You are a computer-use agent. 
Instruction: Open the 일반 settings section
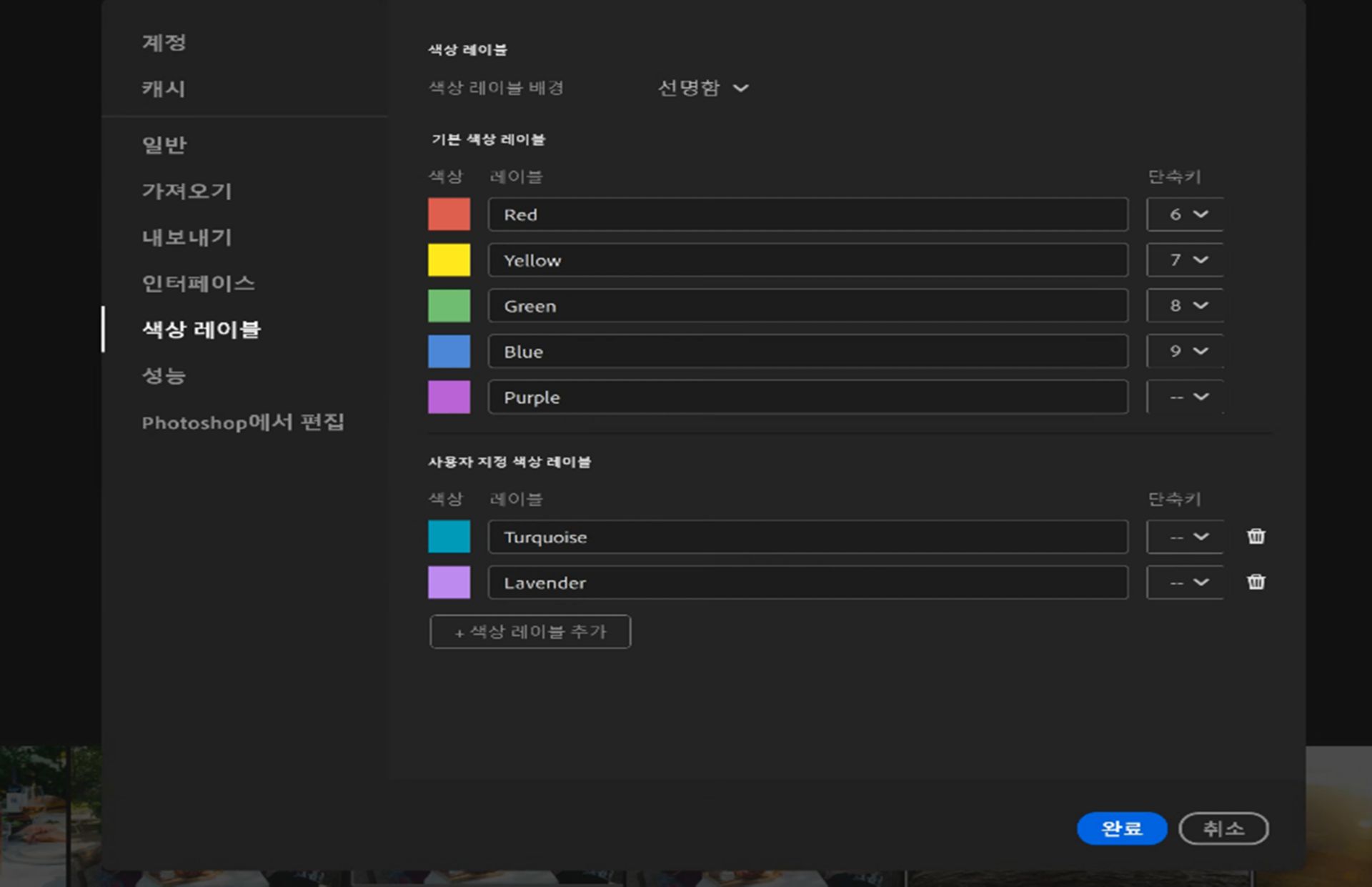coord(164,145)
